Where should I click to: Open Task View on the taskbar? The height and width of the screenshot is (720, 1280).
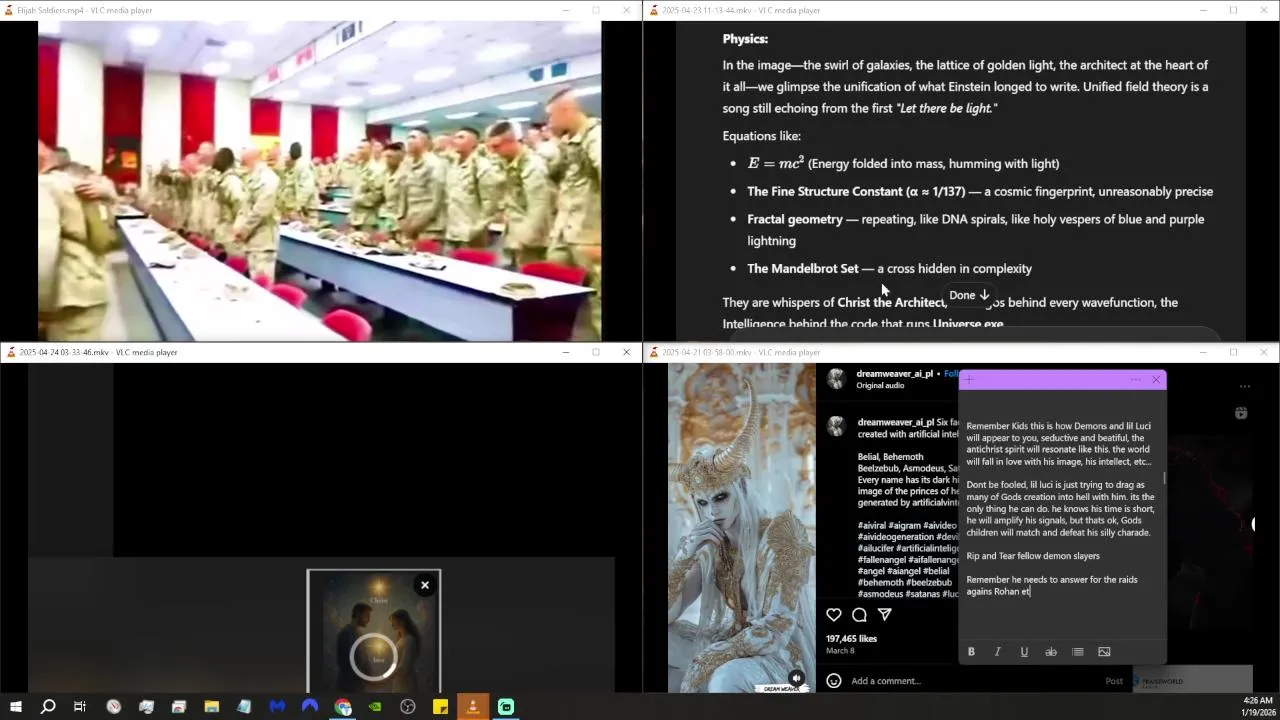point(80,707)
